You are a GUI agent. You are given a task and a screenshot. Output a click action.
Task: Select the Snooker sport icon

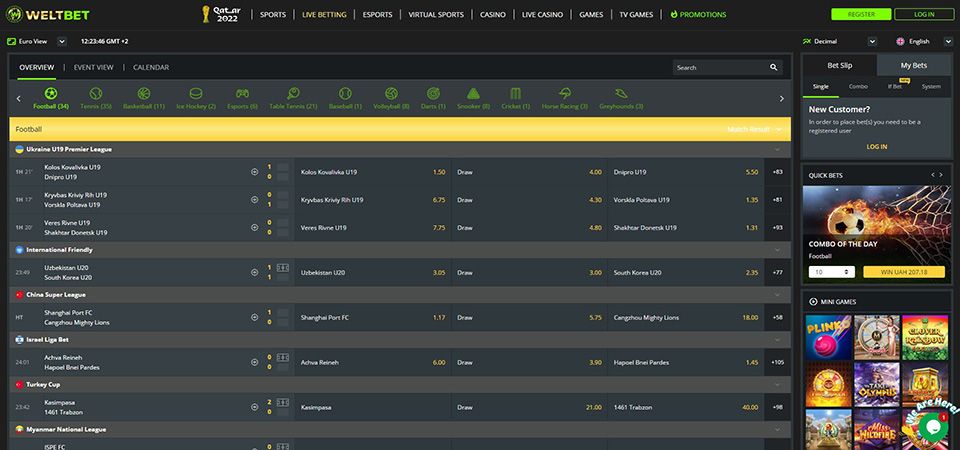click(x=473, y=94)
